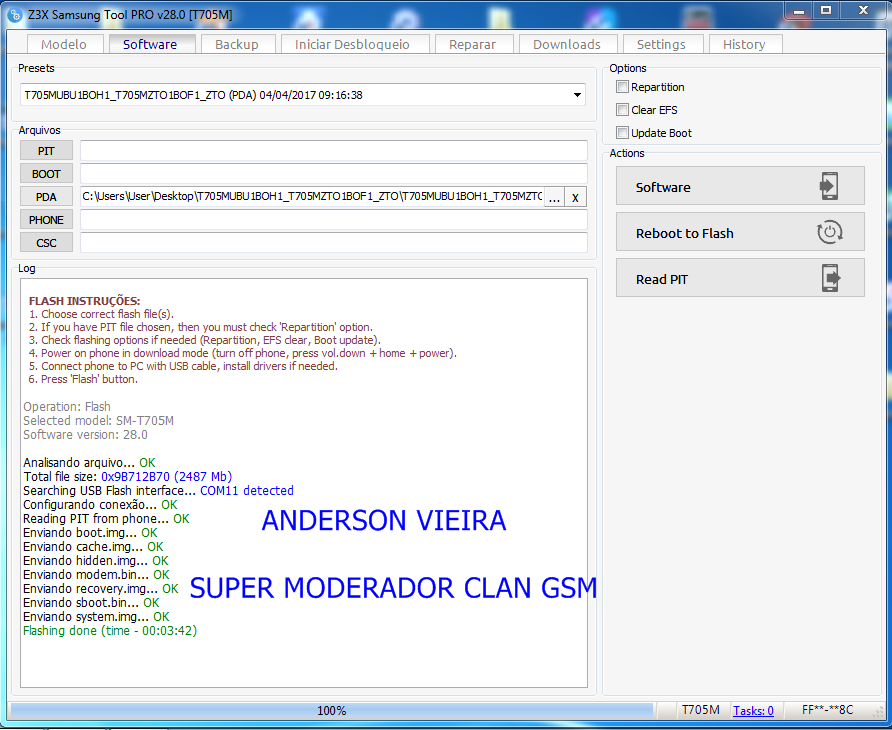The width and height of the screenshot is (892, 730).
Task: Click the phone icon on Software button
Action: [829, 186]
